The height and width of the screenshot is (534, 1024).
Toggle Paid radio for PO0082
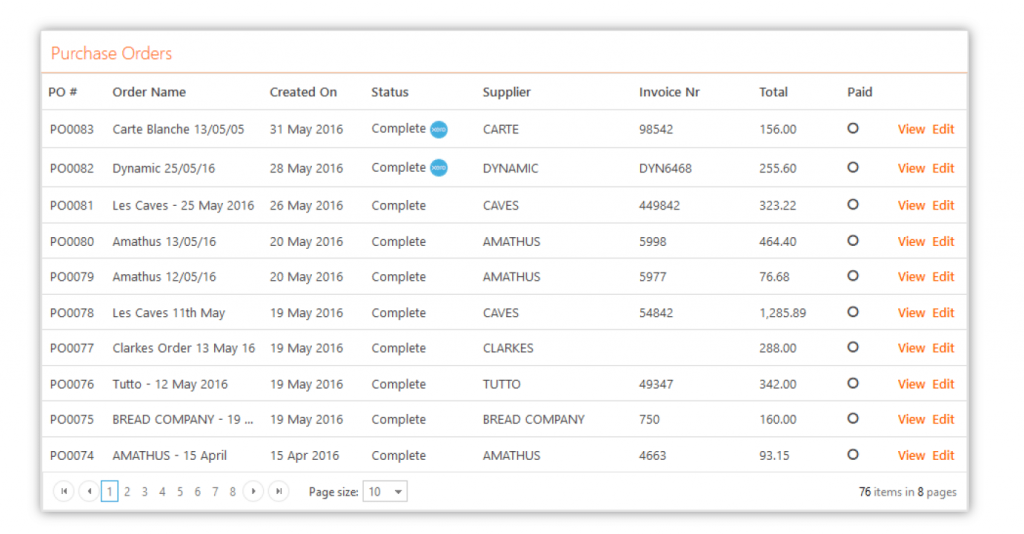853,168
